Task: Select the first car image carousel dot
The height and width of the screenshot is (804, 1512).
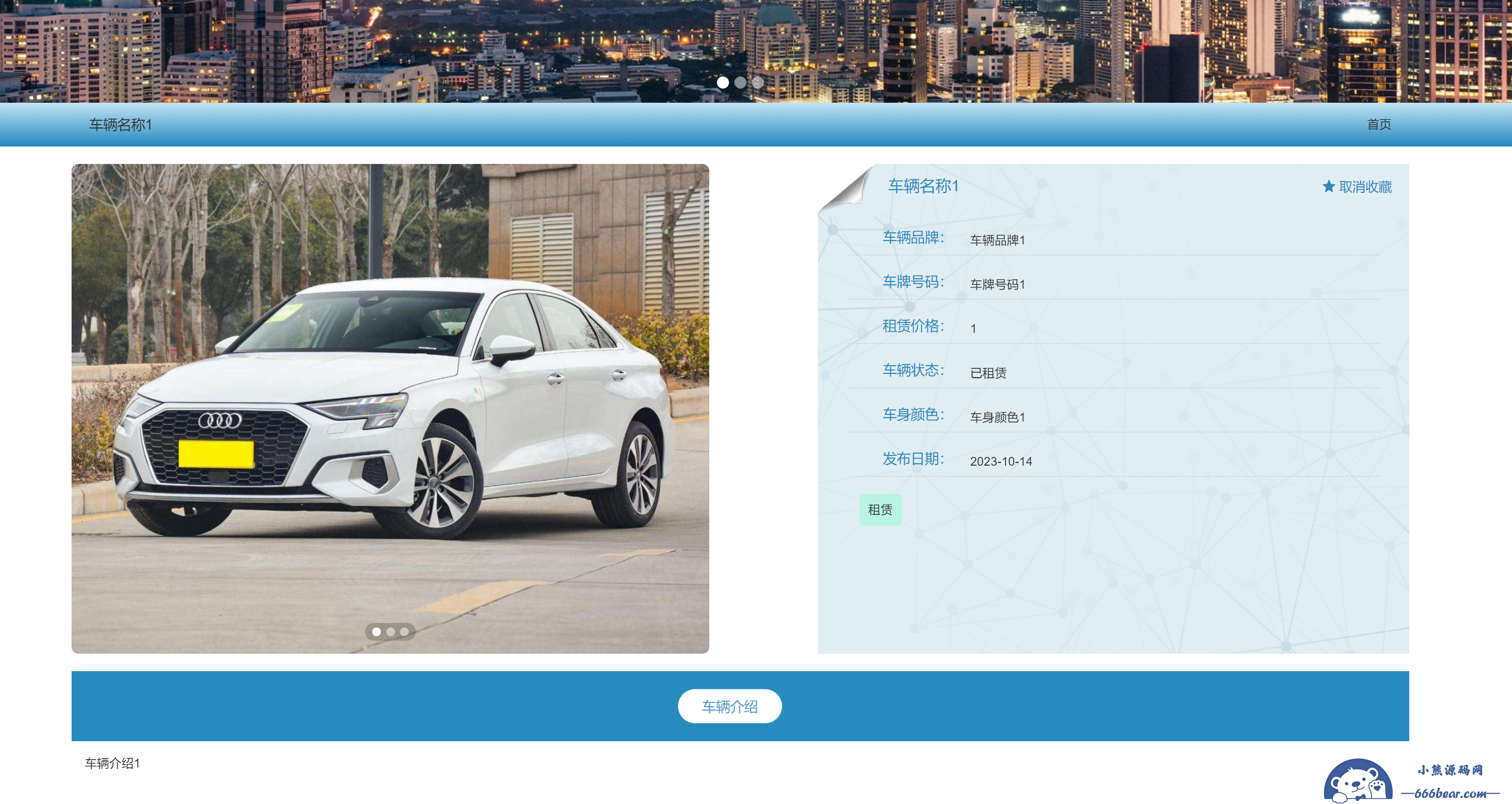Action: pyautogui.click(x=376, y=632)
